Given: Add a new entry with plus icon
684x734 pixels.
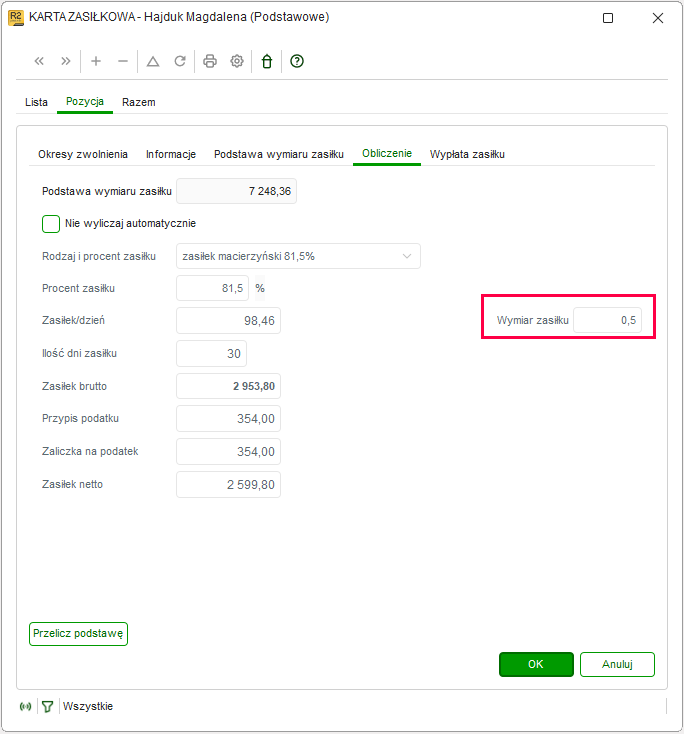Looking at the screenshot, I should [96, 61].
